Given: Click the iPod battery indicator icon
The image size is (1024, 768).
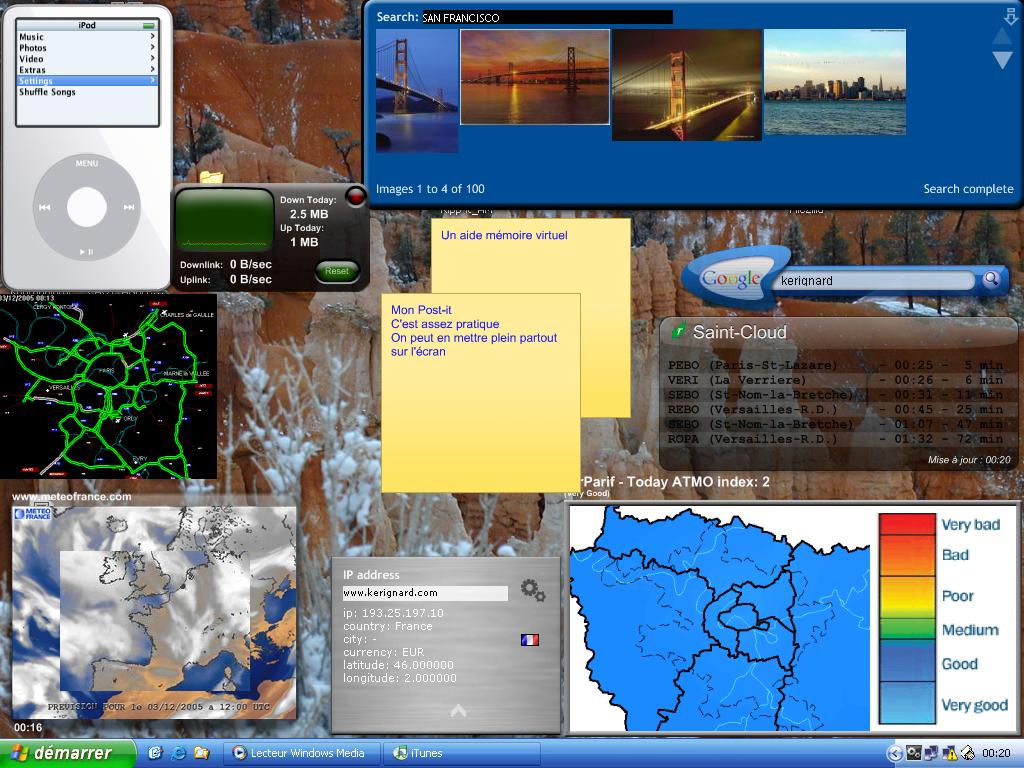Looking at the screenshot, I should [150, 25].
